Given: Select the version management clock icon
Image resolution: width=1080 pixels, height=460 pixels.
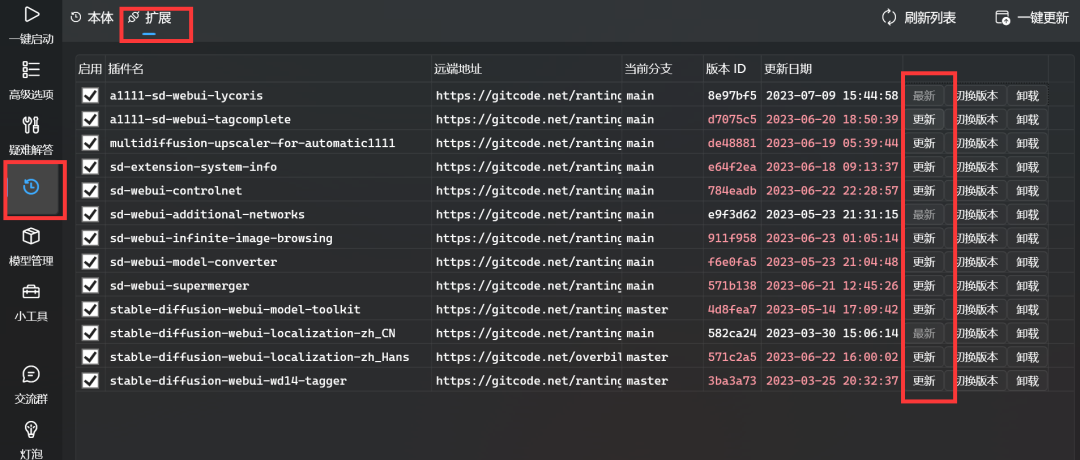Looking at the screenshot, I should pos(31,186).
